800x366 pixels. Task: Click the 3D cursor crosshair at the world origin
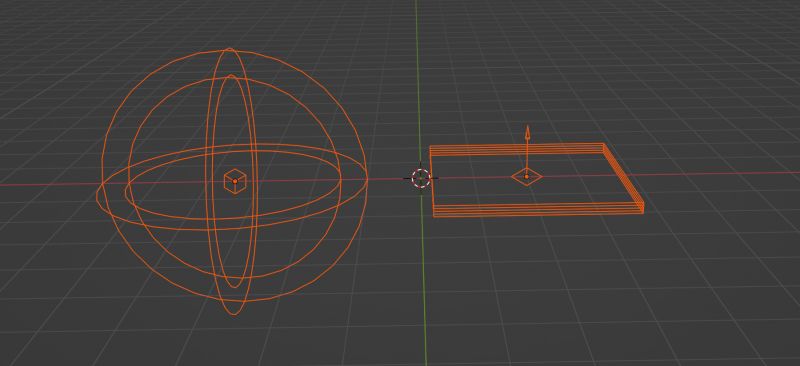point(421,178)
